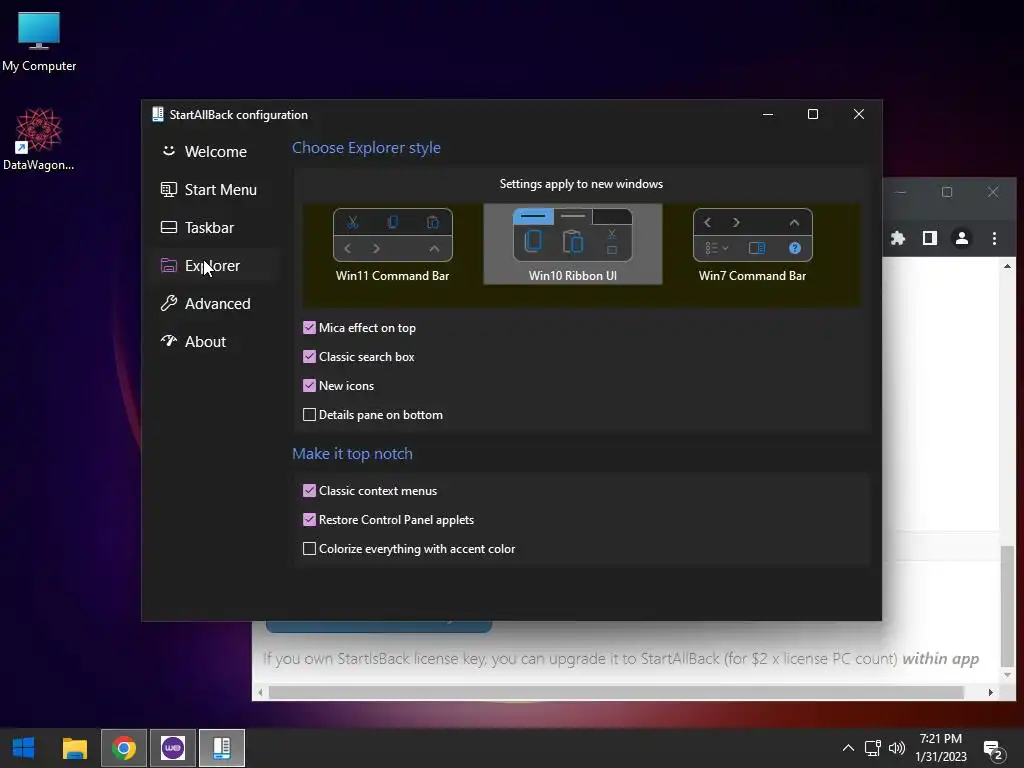
Task: Toggle Restore Control Panel applets
Action: (x=310, y=520)
